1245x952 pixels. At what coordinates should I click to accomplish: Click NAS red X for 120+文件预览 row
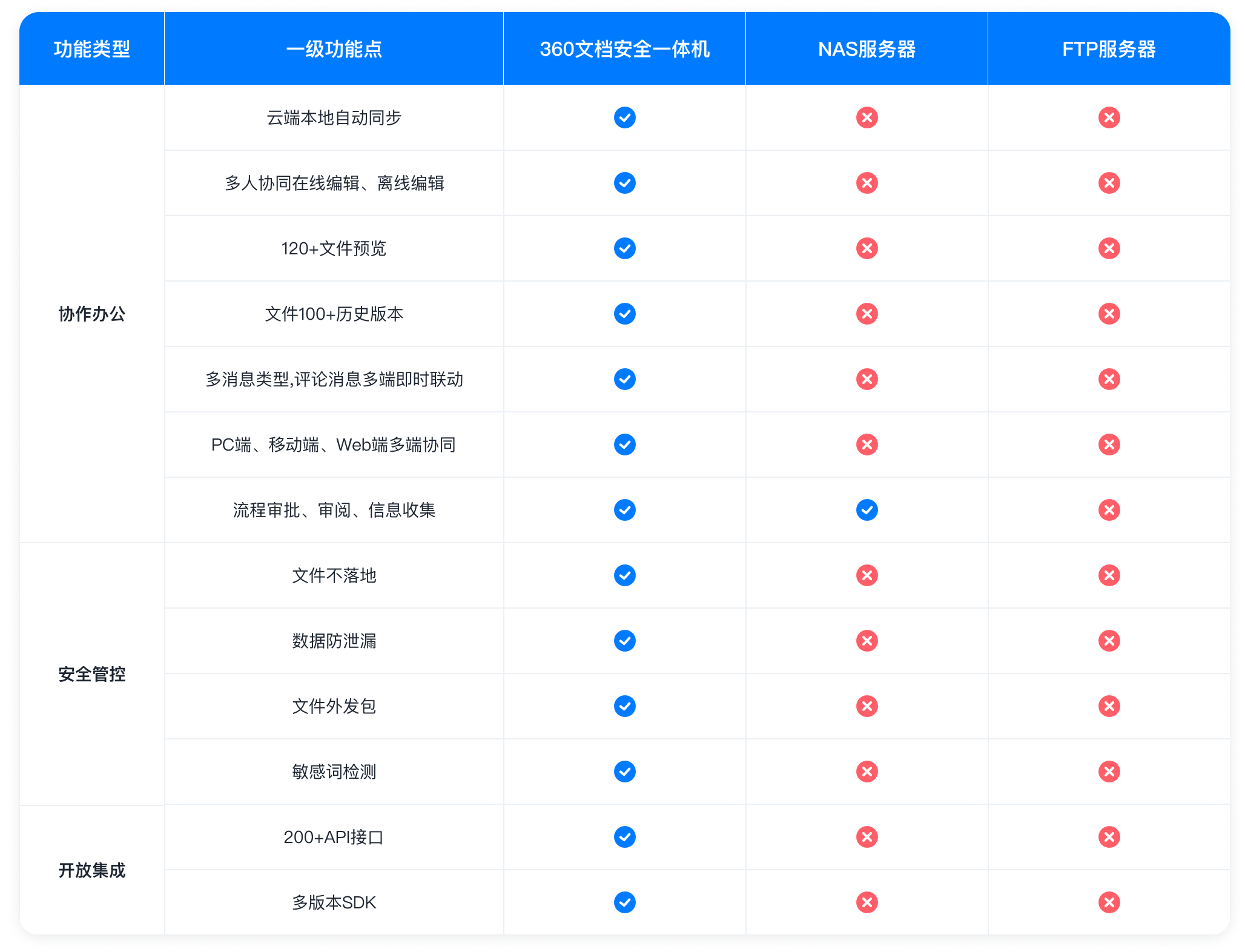(867, 248)
